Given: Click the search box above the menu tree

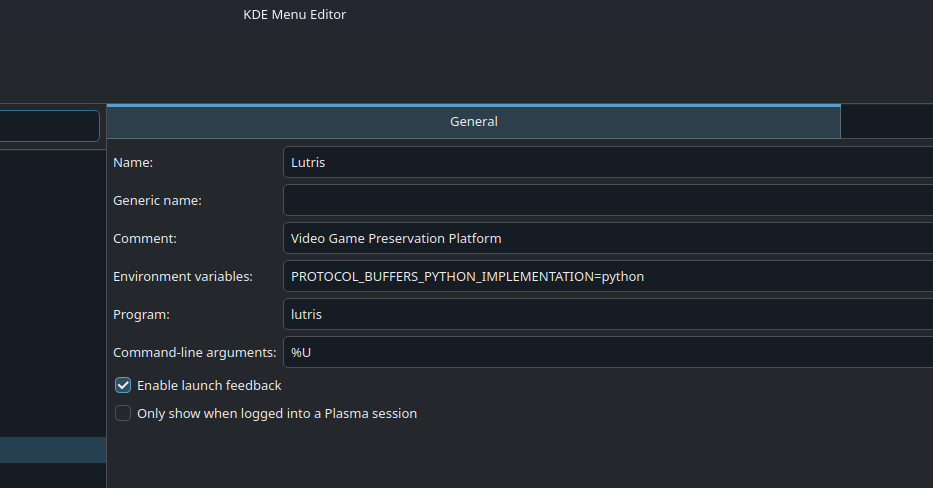Looking at the screenshot, I should click(50, 126).
